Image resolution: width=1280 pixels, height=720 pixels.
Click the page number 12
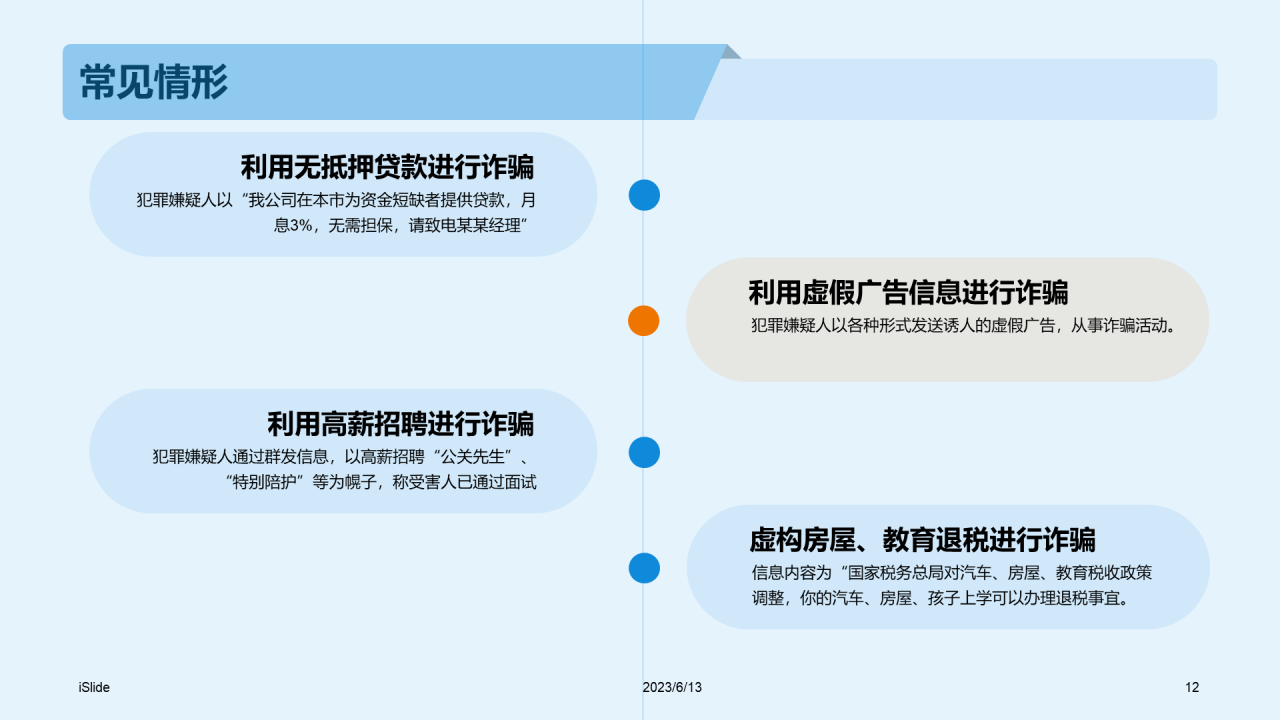coord(1191,688)
